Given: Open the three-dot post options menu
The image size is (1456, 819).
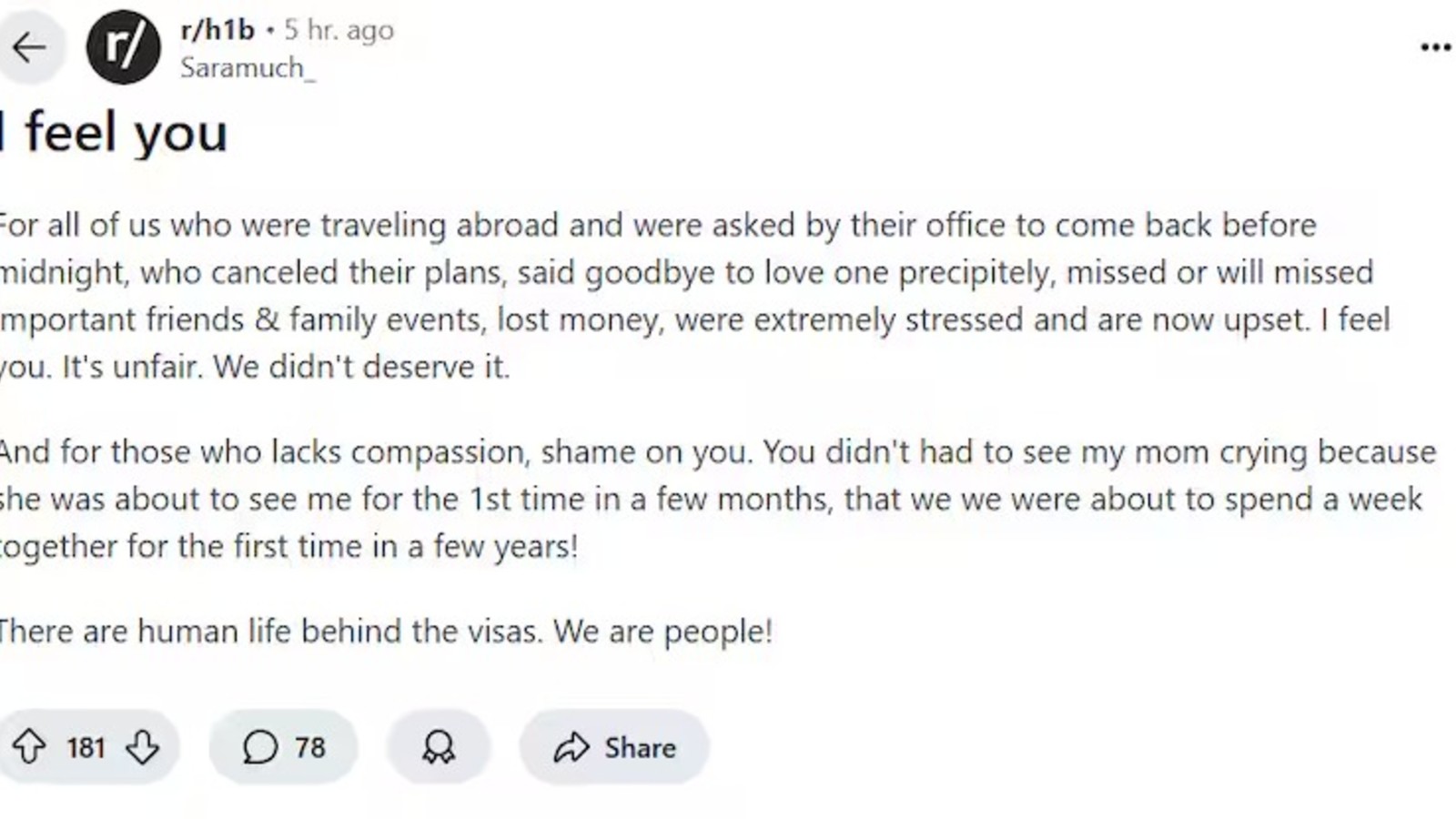Looking at the screenshot, I should 1435,47.
